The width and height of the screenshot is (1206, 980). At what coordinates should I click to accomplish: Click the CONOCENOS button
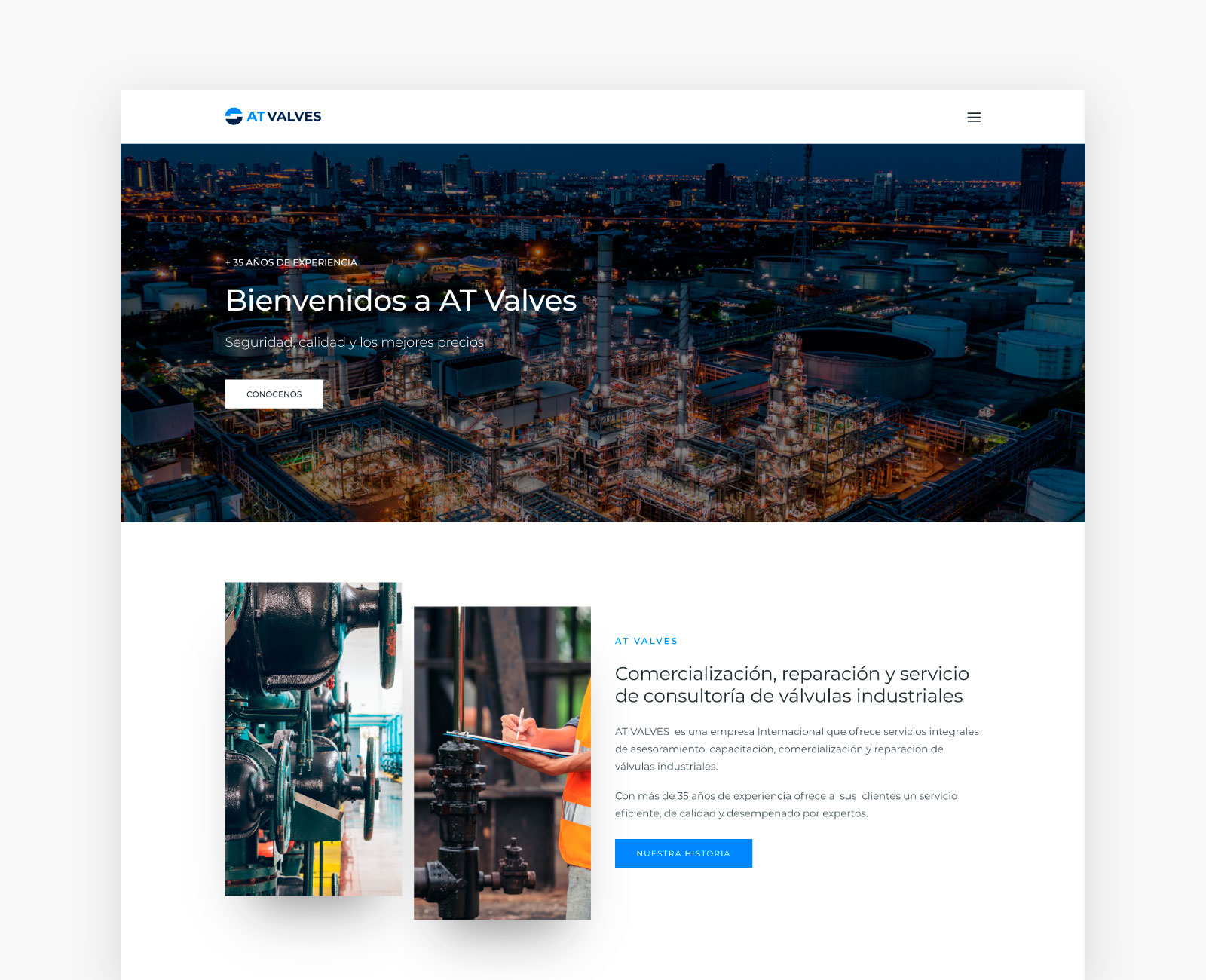pyautogui.click(x=274, y=394)
